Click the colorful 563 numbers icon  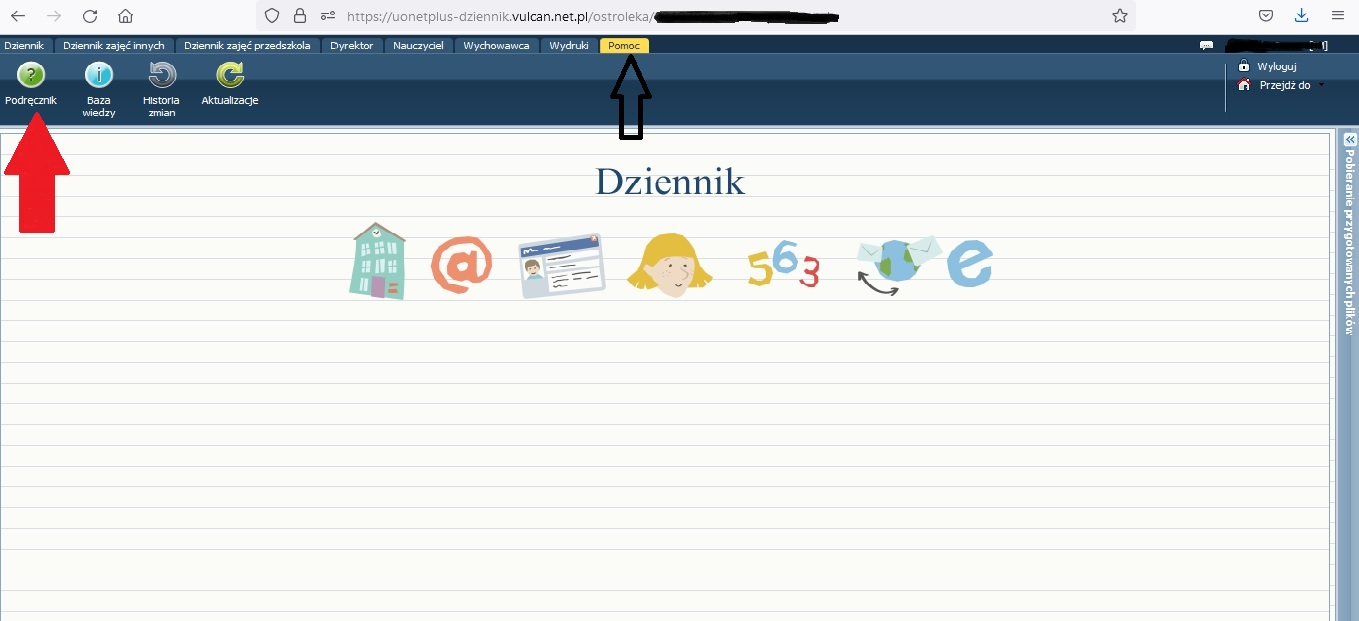coord(784,266)
